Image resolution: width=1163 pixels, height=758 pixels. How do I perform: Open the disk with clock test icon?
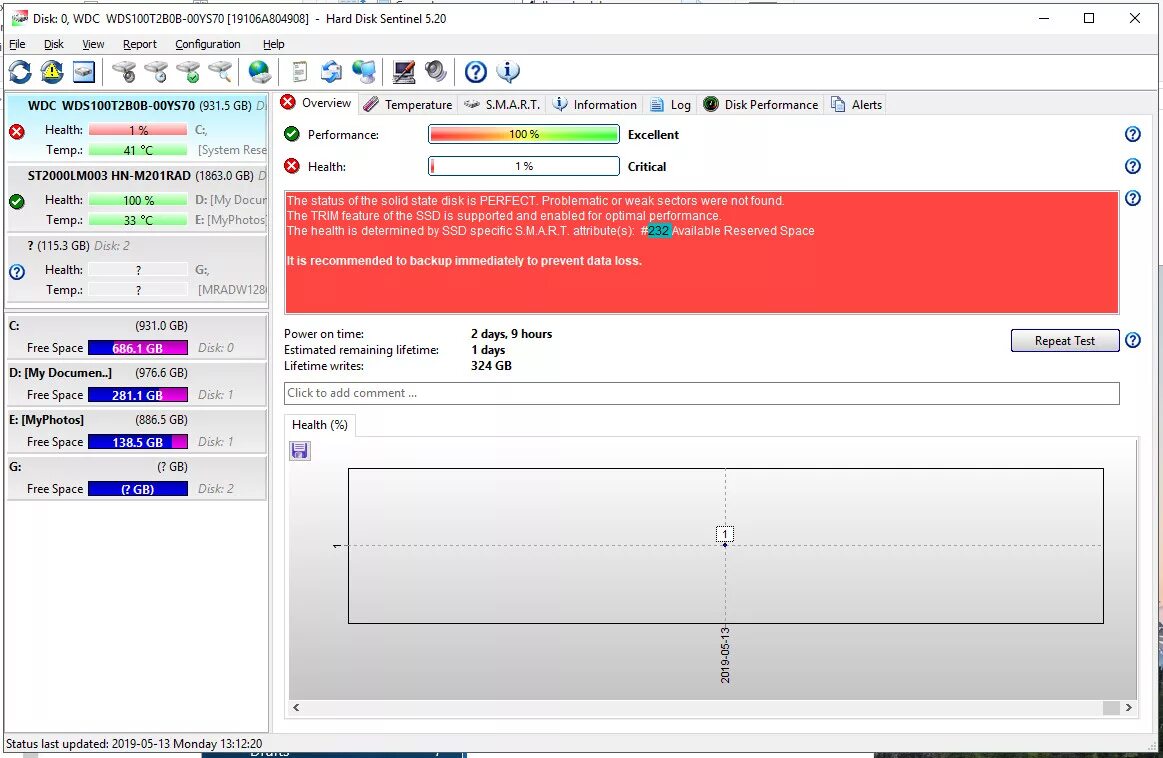pyautogui.click(x=156, y=72)
